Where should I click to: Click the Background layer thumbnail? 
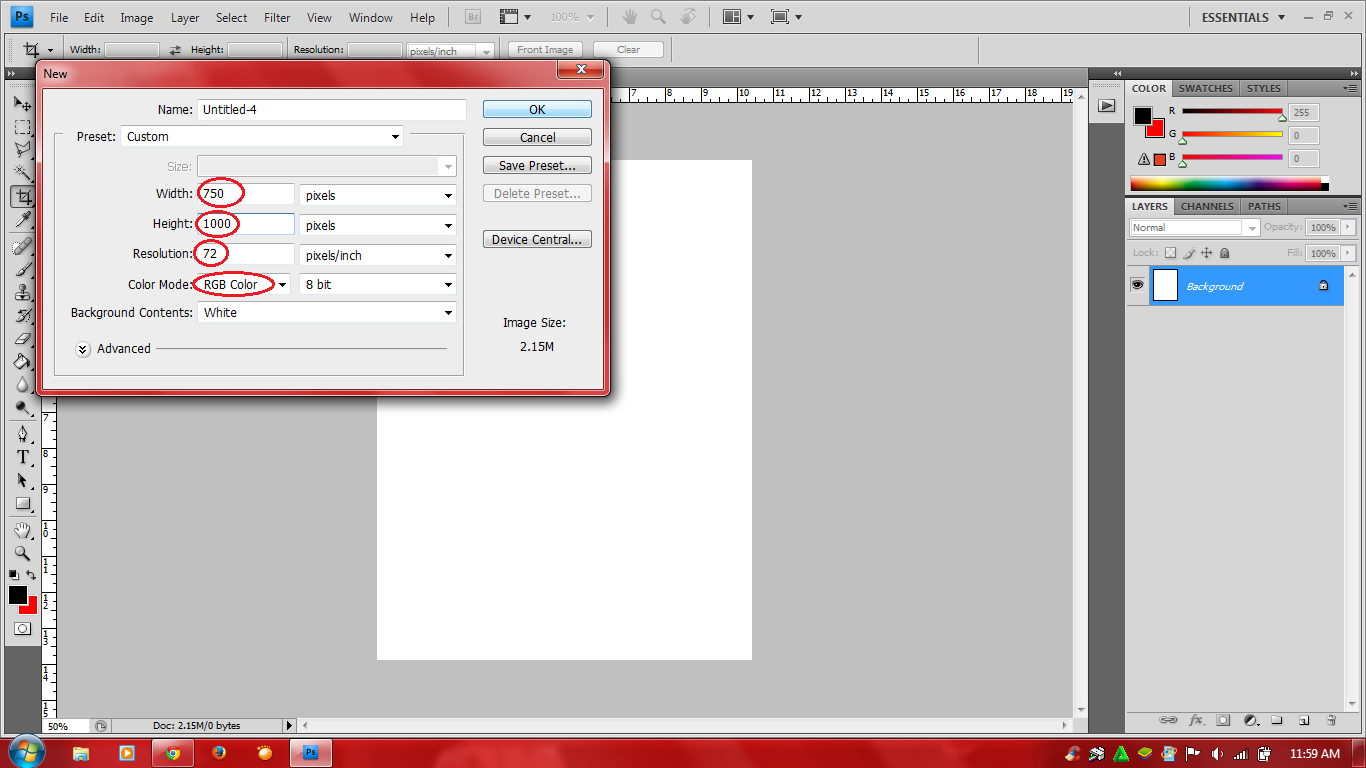point(1165,285)
